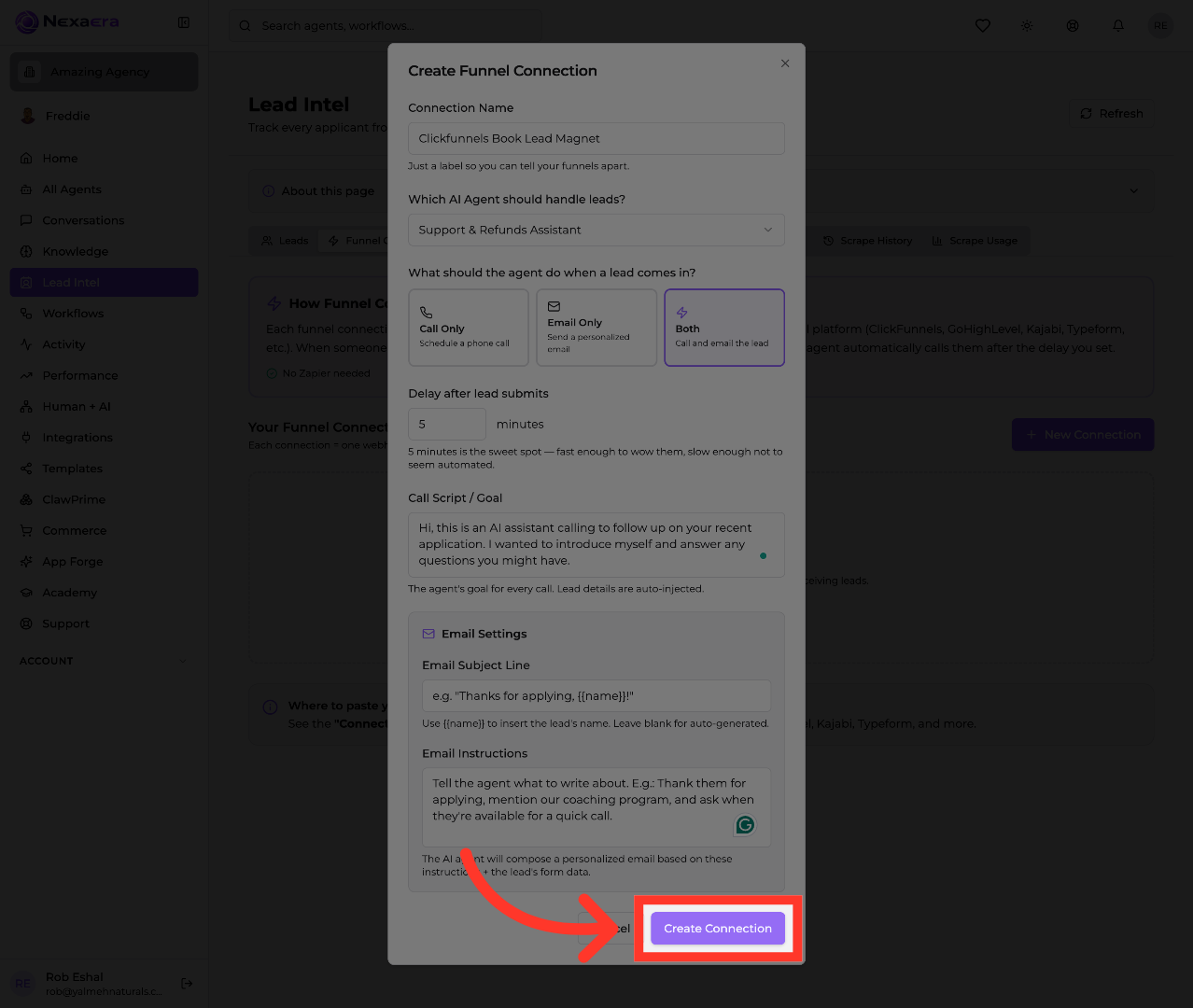Open the help lifebuoy icon

tap(1073, 26)
